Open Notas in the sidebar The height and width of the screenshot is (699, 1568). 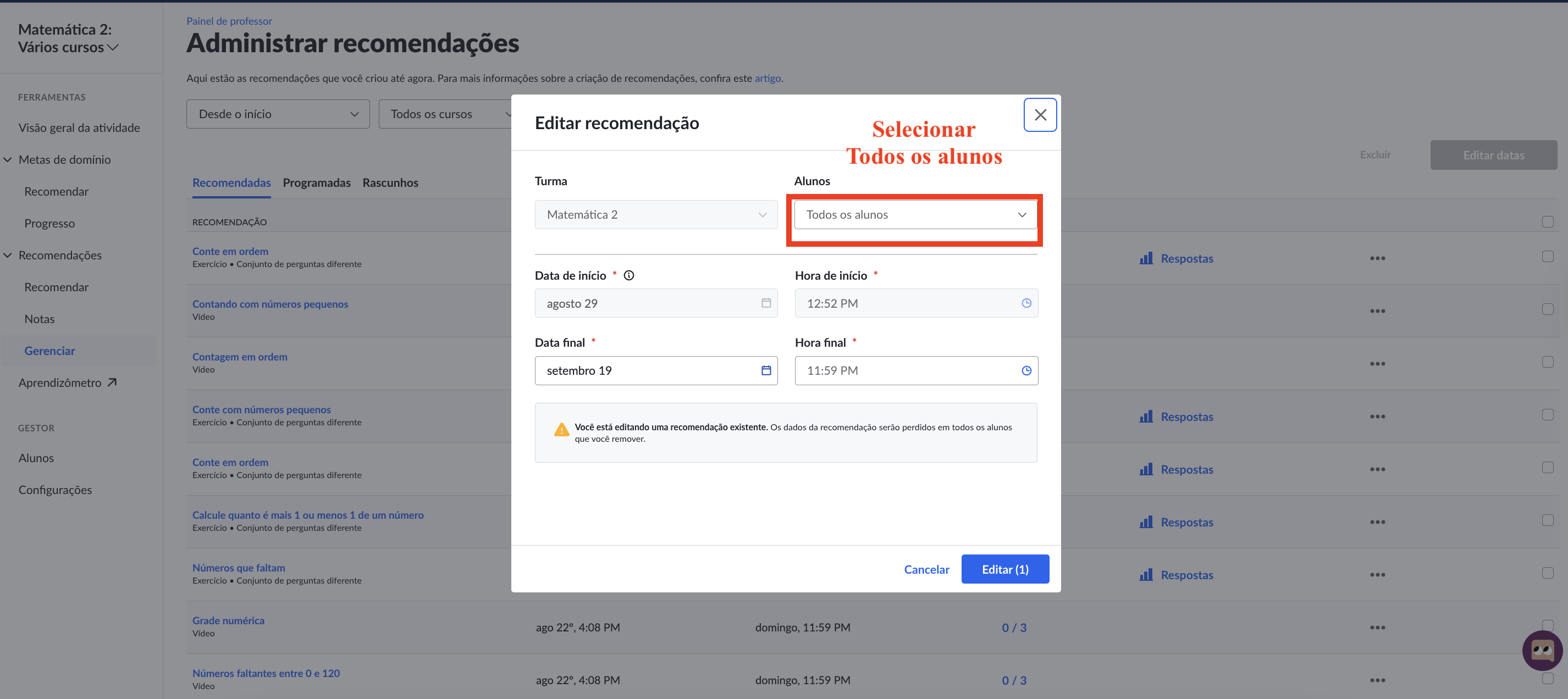(40, 319)
